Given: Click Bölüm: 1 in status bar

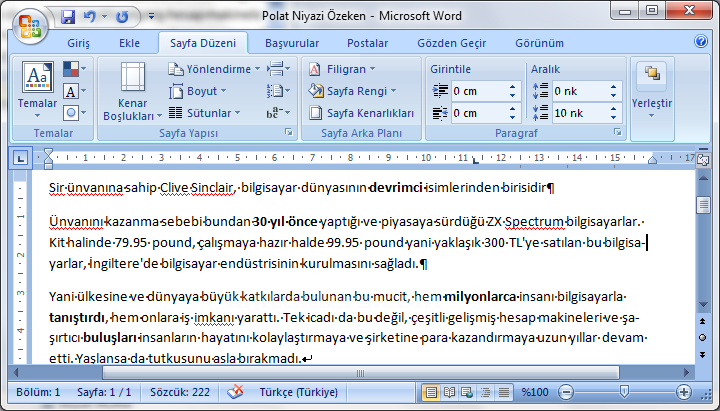Looking at the screenshot, I should pos(38,392).
